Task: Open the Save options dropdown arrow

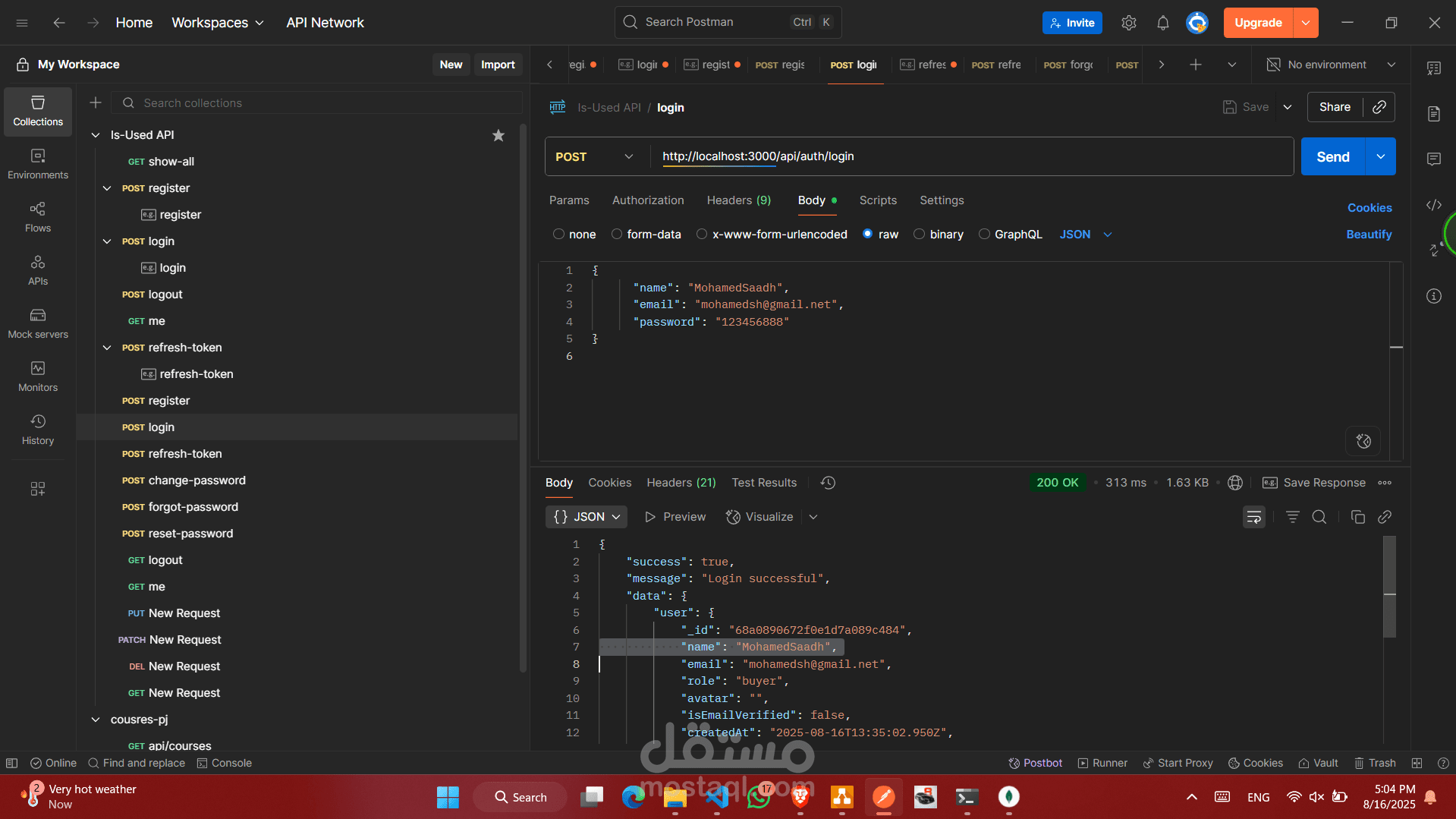Action: coord(1288,107)
